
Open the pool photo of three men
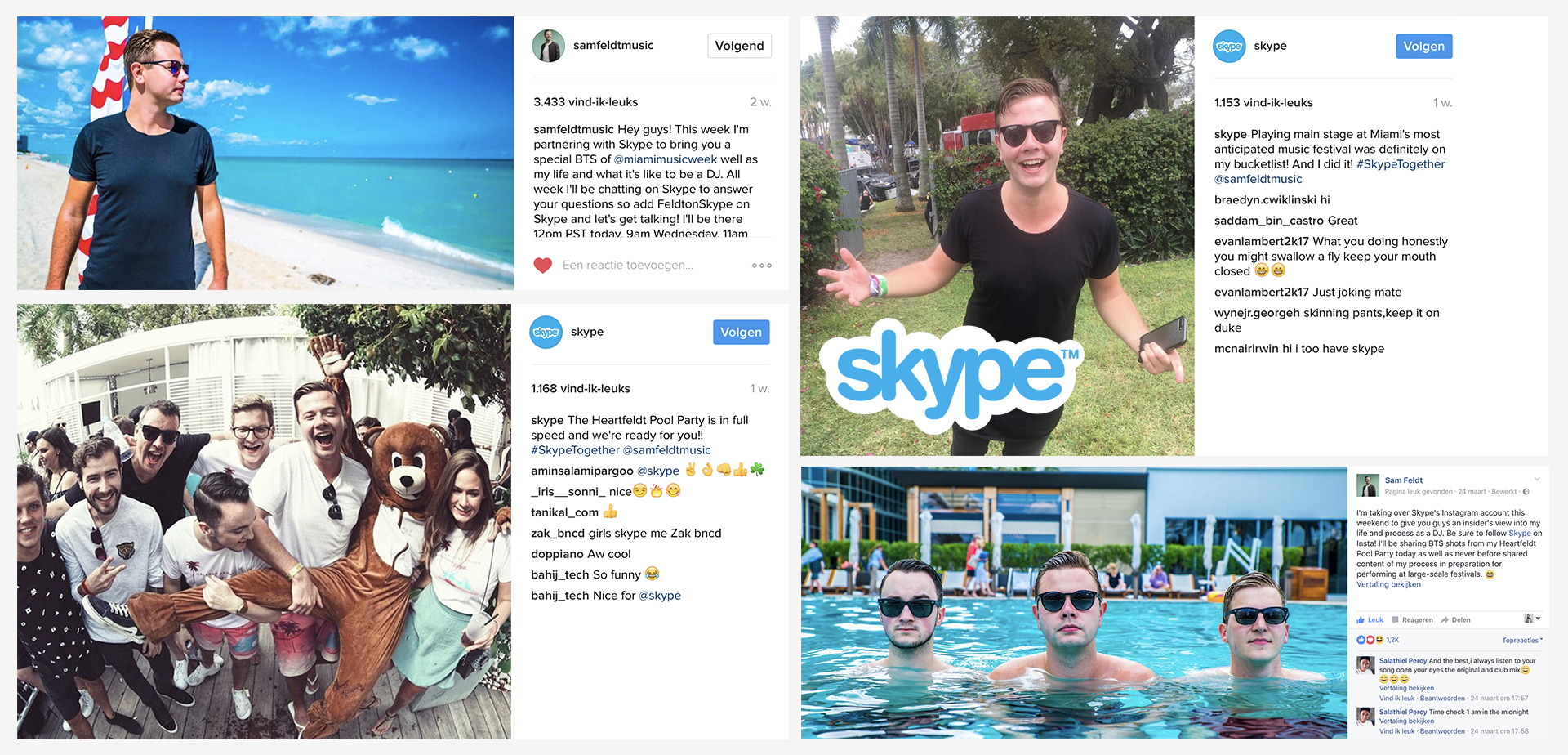[1074, 603]
